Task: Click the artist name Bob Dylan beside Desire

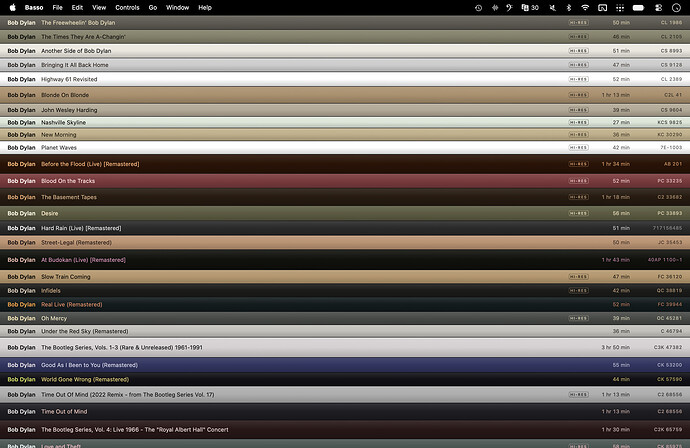Action: coord(21,213)
